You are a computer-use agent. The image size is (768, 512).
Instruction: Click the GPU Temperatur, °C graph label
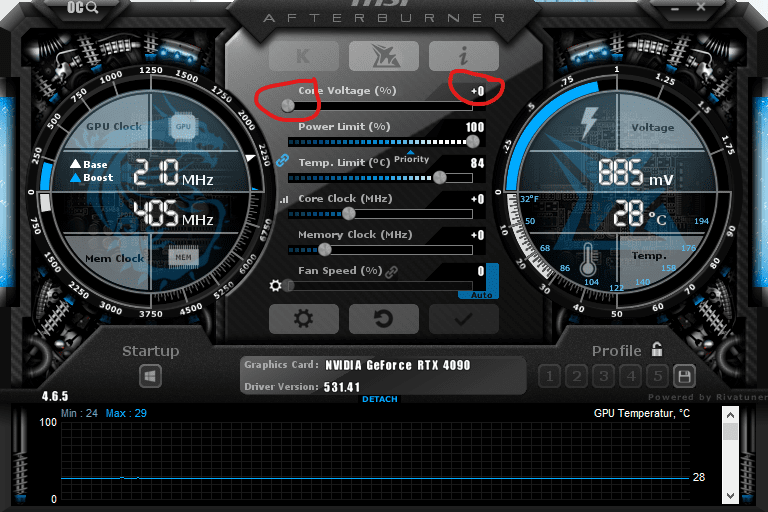pyautogui.click(x=642, y=414)
